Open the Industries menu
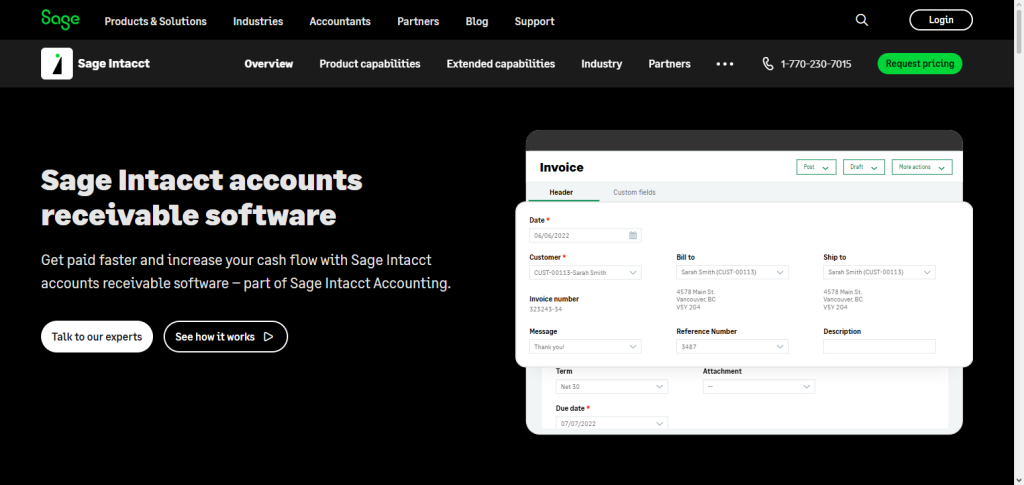The image size is (1024, 485). click(x=258, y=21)
